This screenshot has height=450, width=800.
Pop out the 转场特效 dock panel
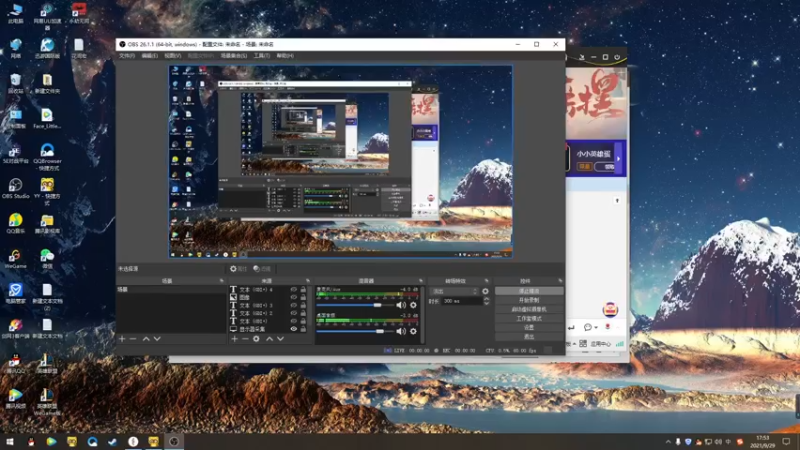pyautogui.click(x=486, y=281)
